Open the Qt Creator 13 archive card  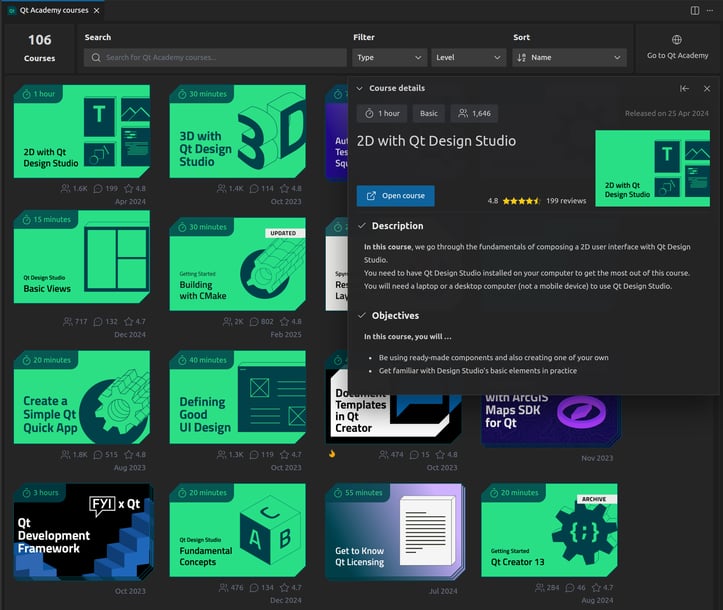point(549,530)
